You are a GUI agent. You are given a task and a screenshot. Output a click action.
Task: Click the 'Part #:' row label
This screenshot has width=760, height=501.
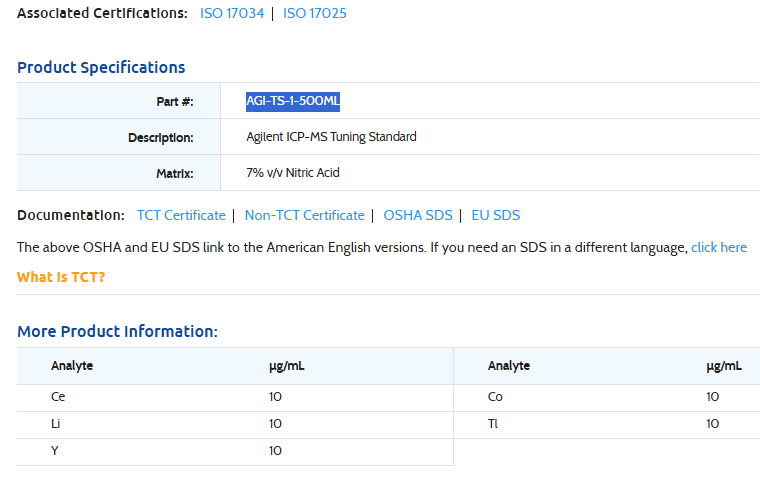174,102
